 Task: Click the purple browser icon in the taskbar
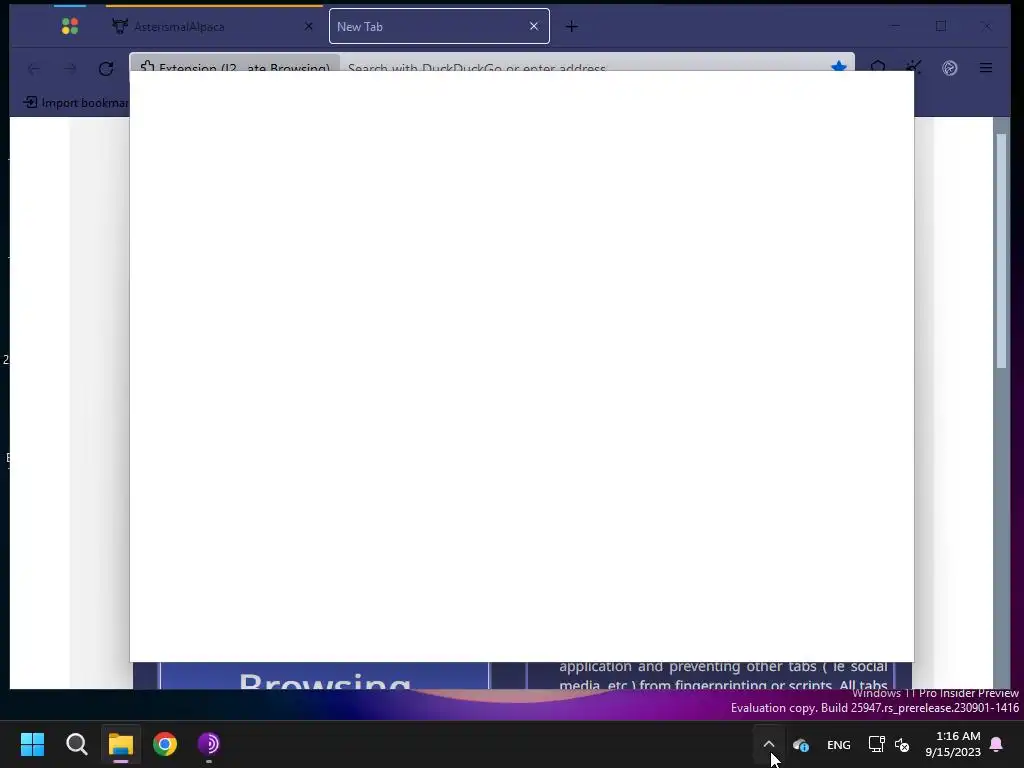(209, 744)
